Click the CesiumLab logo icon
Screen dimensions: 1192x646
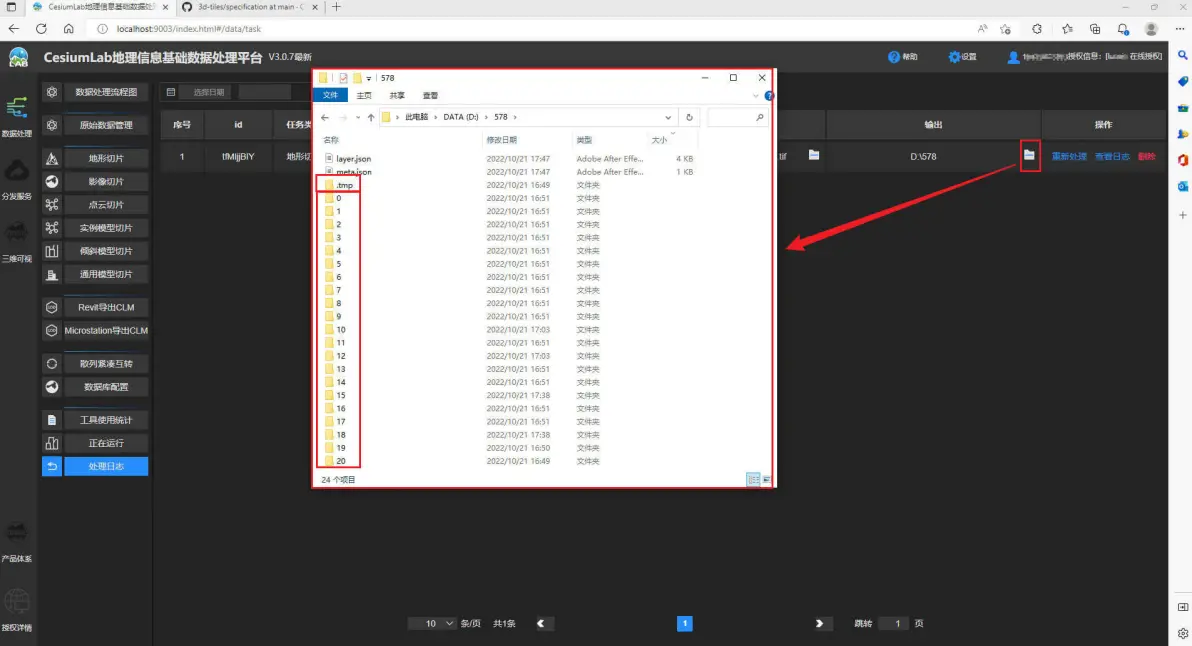[x=18, y=57]
